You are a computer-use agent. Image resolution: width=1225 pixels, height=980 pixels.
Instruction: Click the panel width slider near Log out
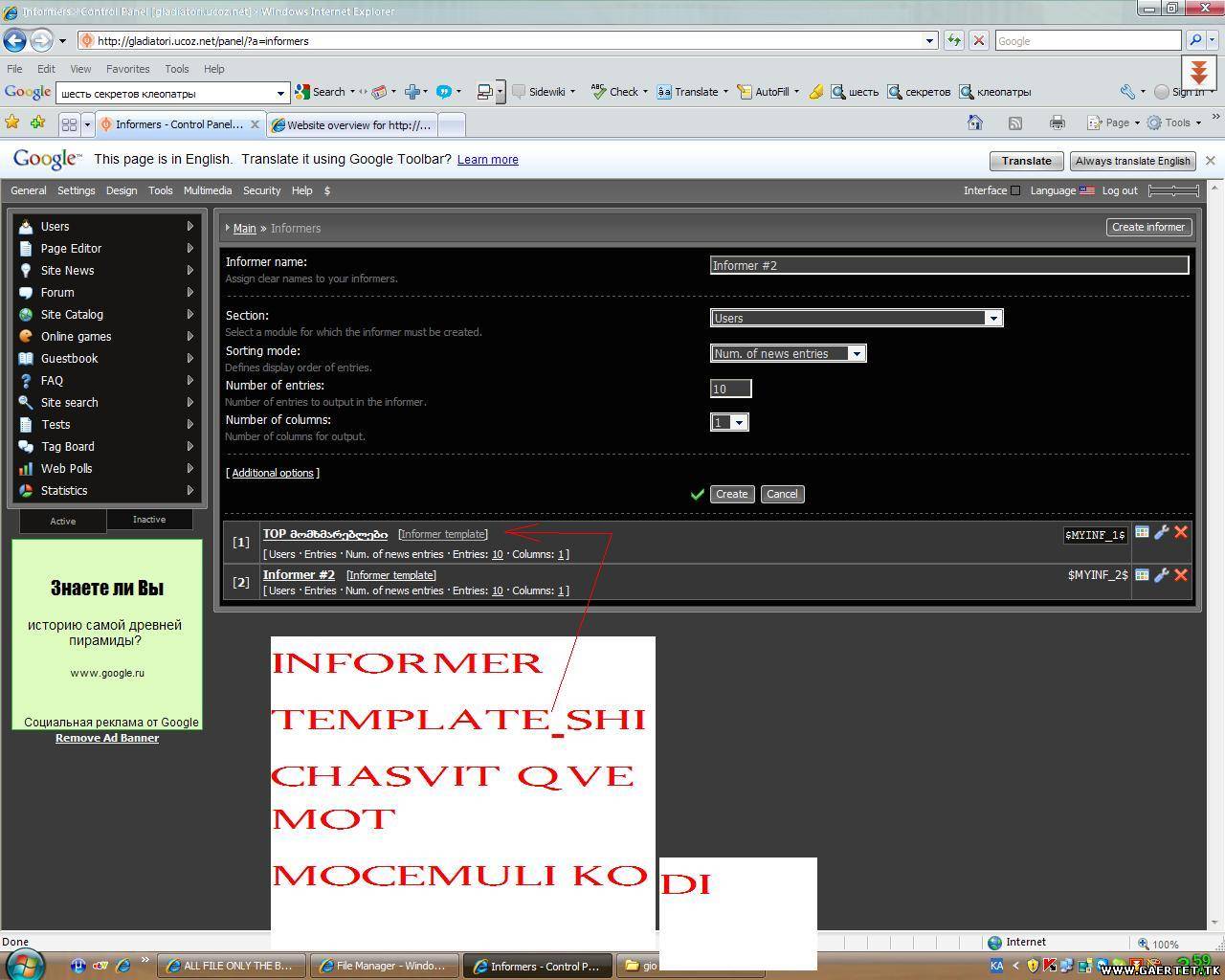point(1173,190)
